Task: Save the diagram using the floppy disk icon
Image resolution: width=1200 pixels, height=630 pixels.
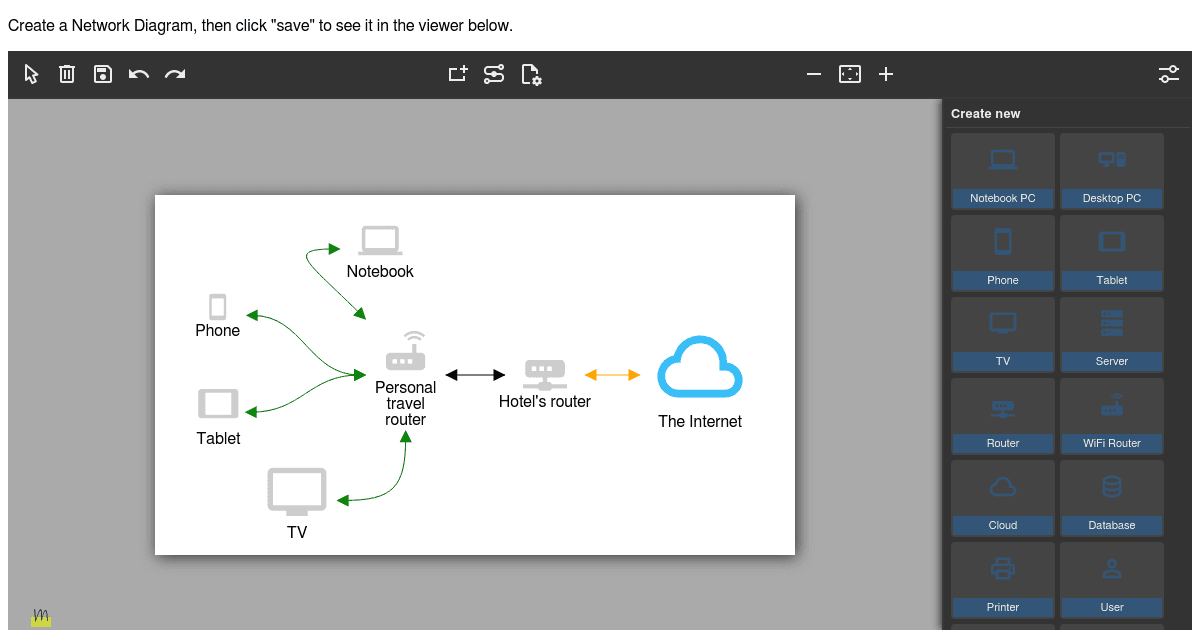Action: (102, 74)
